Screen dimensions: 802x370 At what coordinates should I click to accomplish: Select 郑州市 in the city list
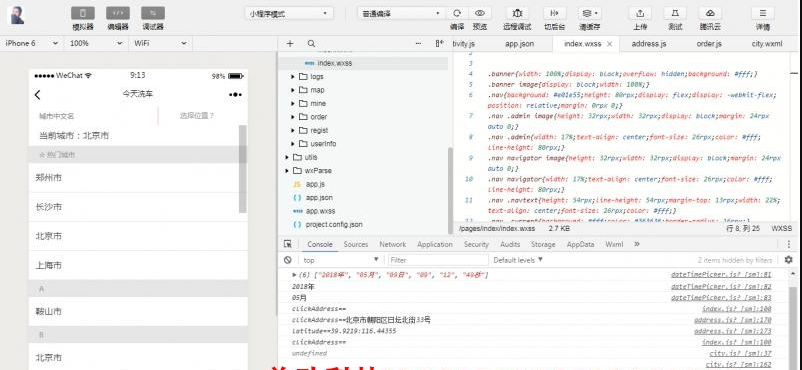point(138,178)
